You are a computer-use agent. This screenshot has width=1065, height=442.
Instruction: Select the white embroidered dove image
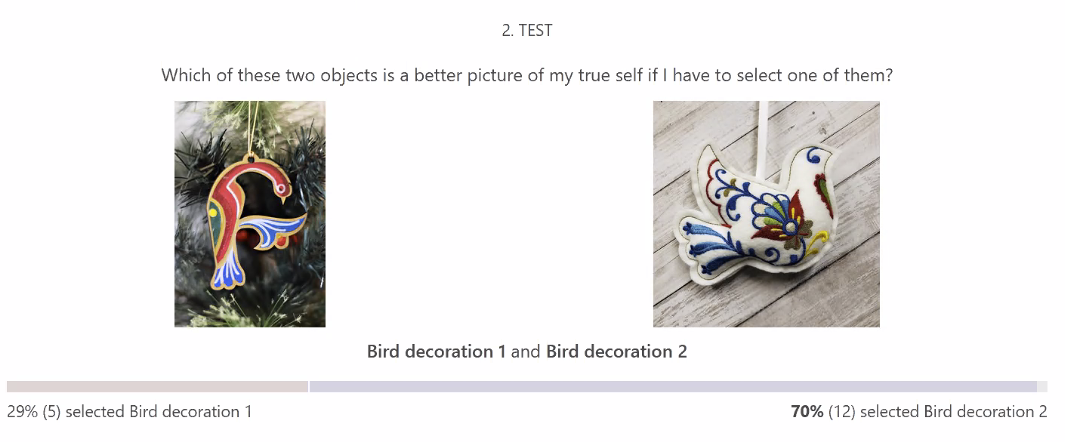766,214
